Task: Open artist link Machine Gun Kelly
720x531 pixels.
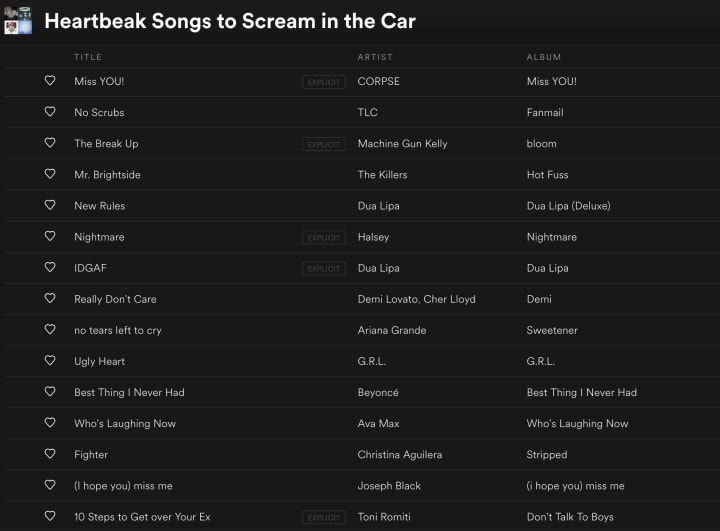Action: (402, 144)
